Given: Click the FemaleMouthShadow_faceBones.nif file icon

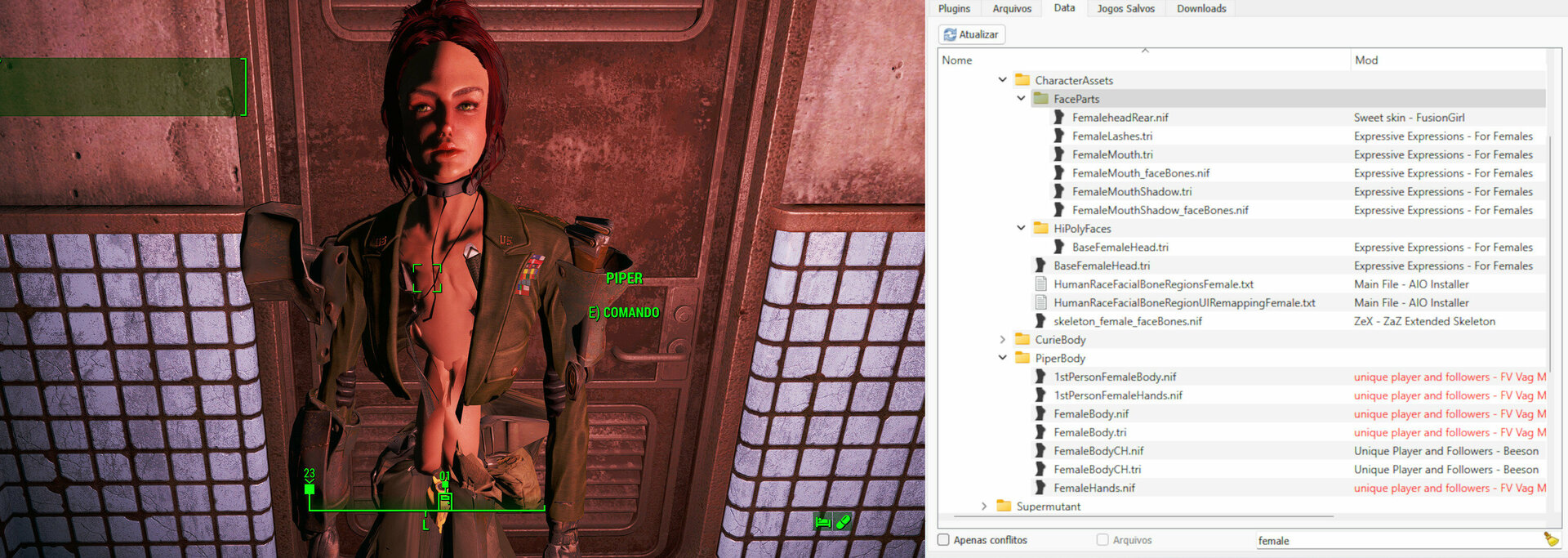Looking at the screenshot, I should 1059,210.
